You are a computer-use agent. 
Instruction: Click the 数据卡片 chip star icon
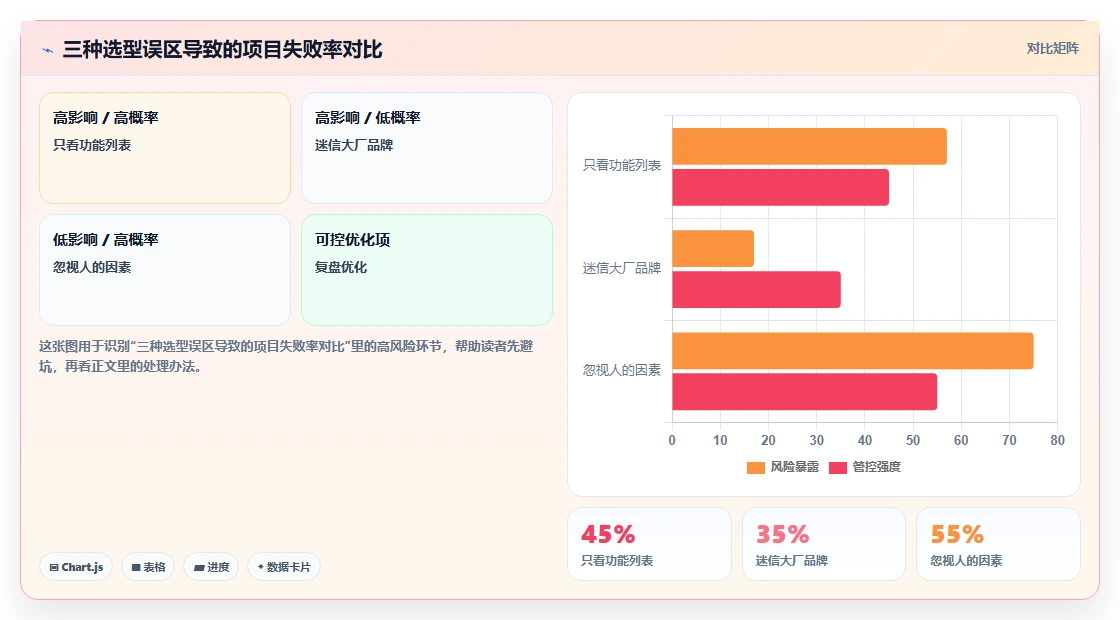click(261, 567)
